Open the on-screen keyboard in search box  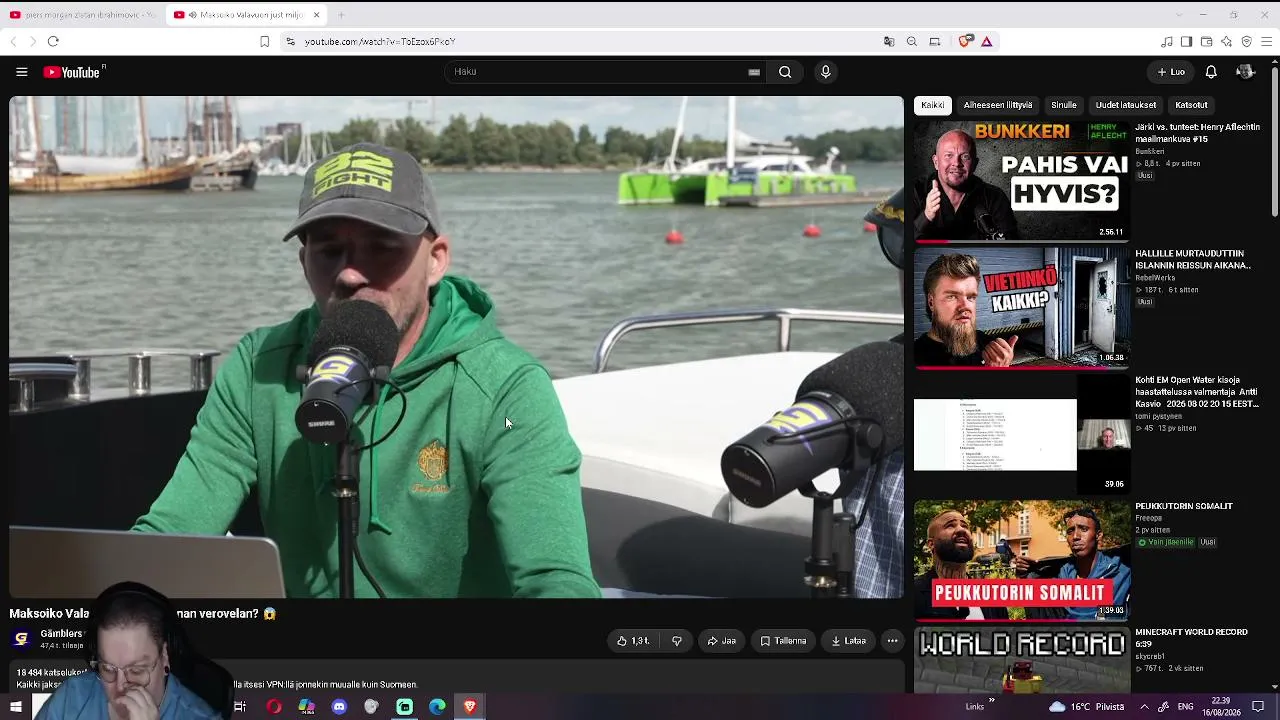[x=754, y=72]
